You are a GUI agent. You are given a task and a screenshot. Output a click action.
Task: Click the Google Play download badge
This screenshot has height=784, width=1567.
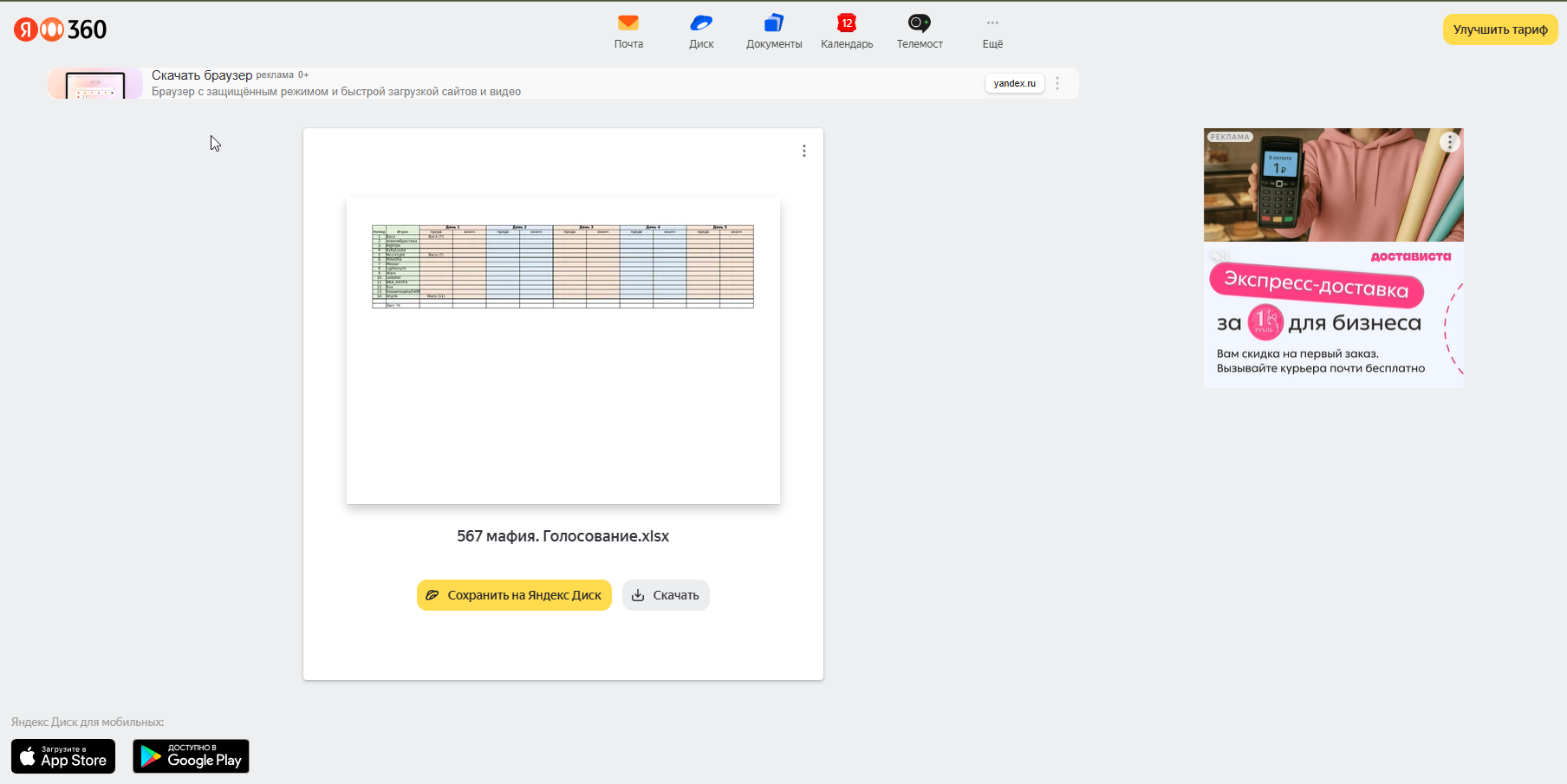pyautogui.click(x=191, y=756)
